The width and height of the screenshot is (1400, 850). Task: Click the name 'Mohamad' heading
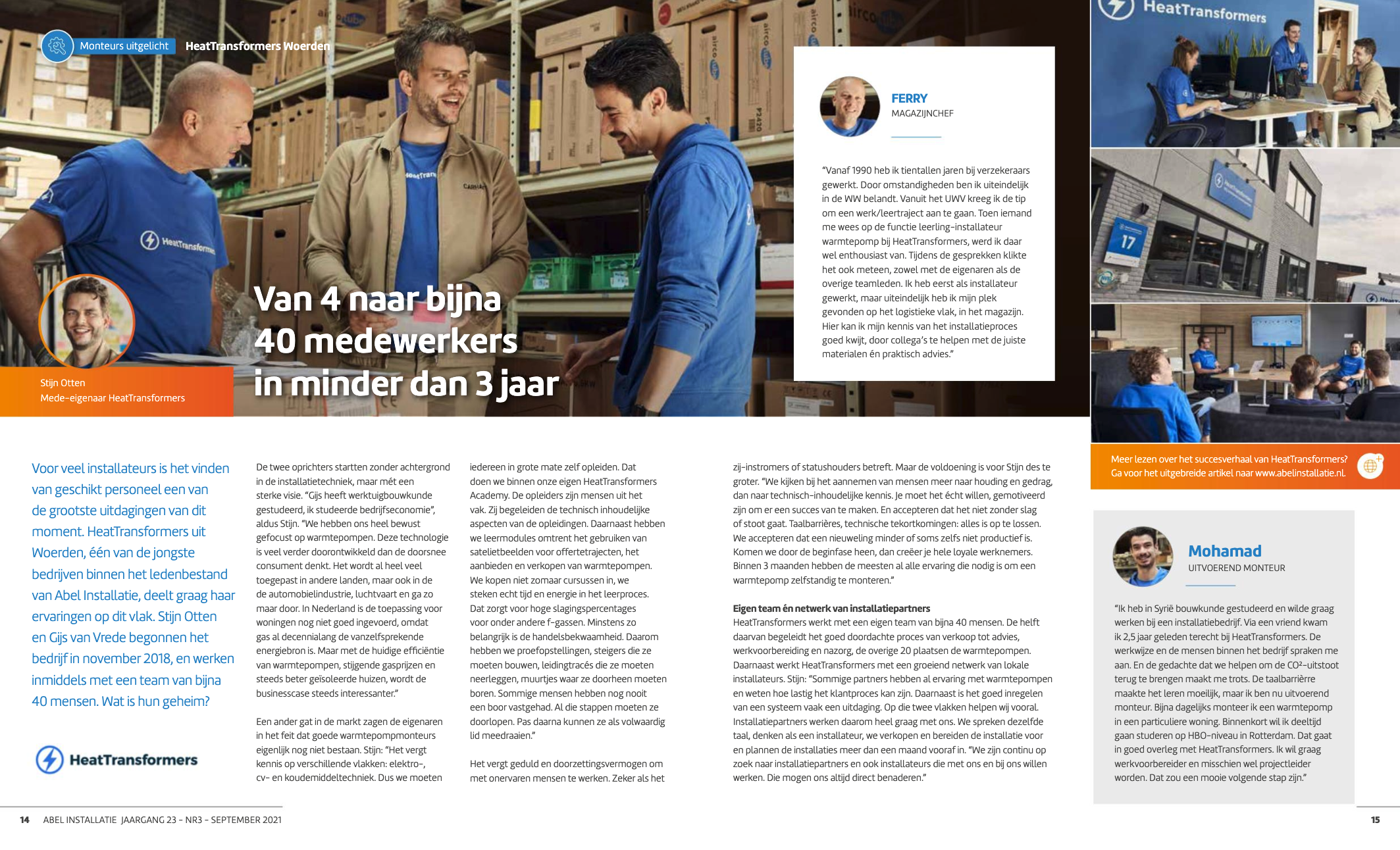click(x=1225, y=551)
